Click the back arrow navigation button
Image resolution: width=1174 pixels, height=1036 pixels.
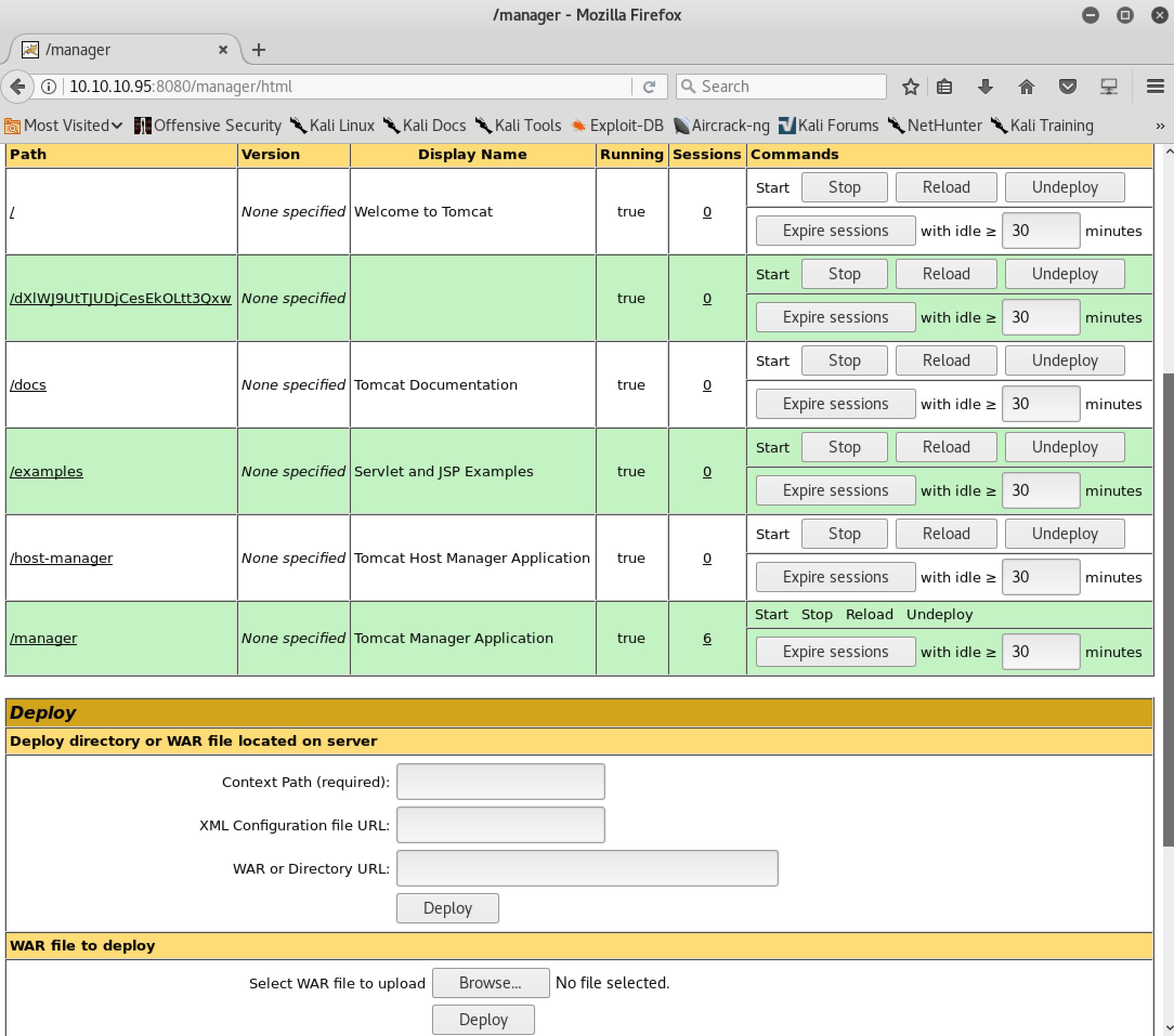pos(18,87)
